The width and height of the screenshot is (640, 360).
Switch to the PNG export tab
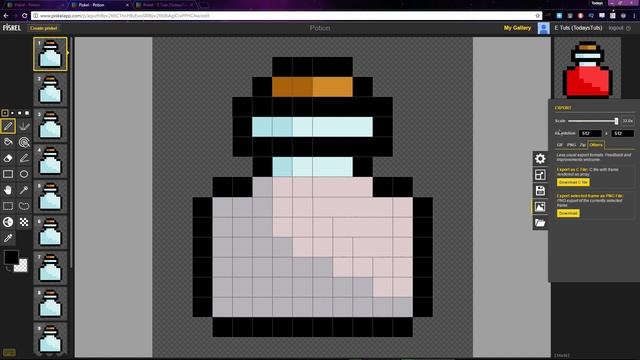571,145
